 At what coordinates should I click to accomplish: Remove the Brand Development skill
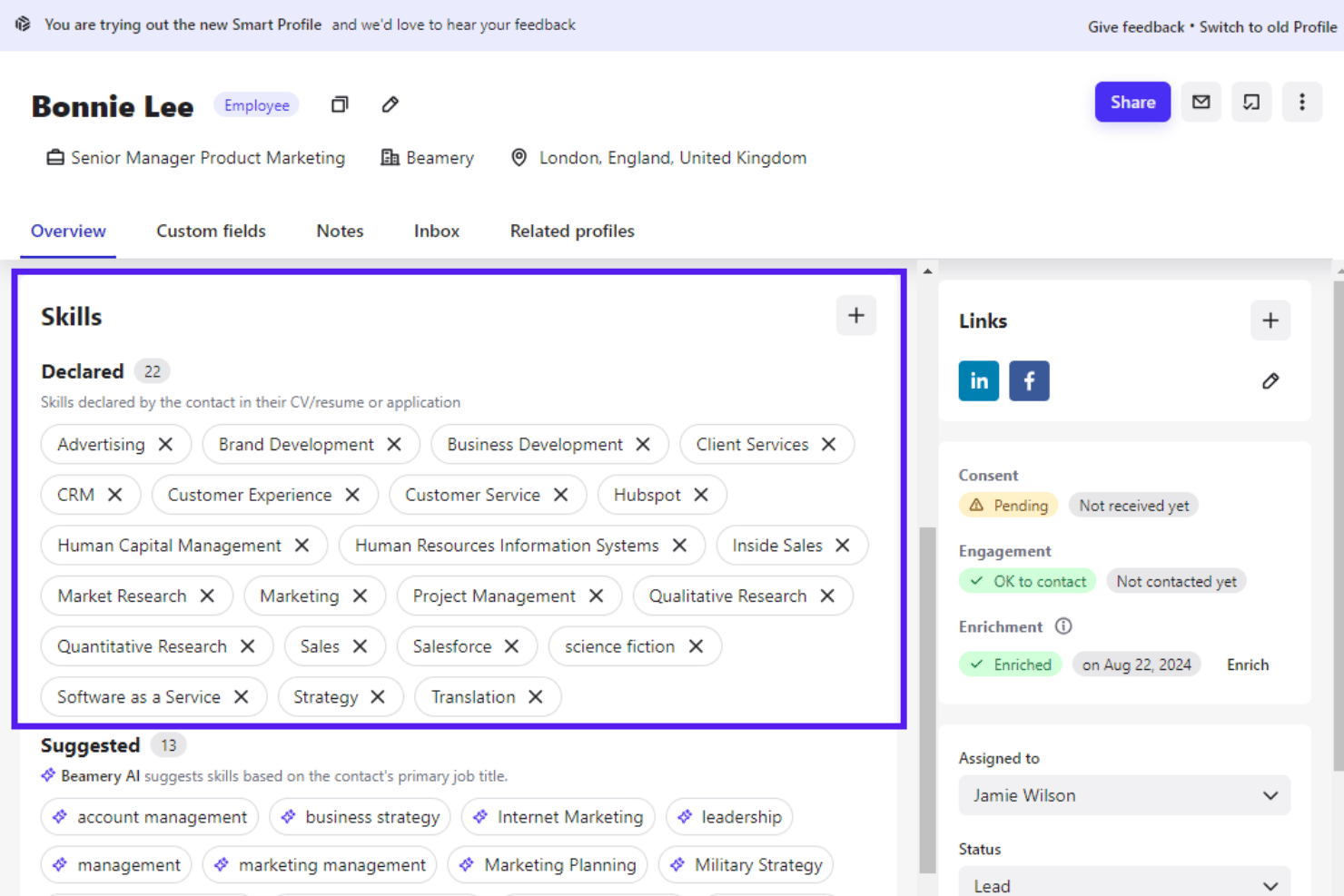click(394, 444)
